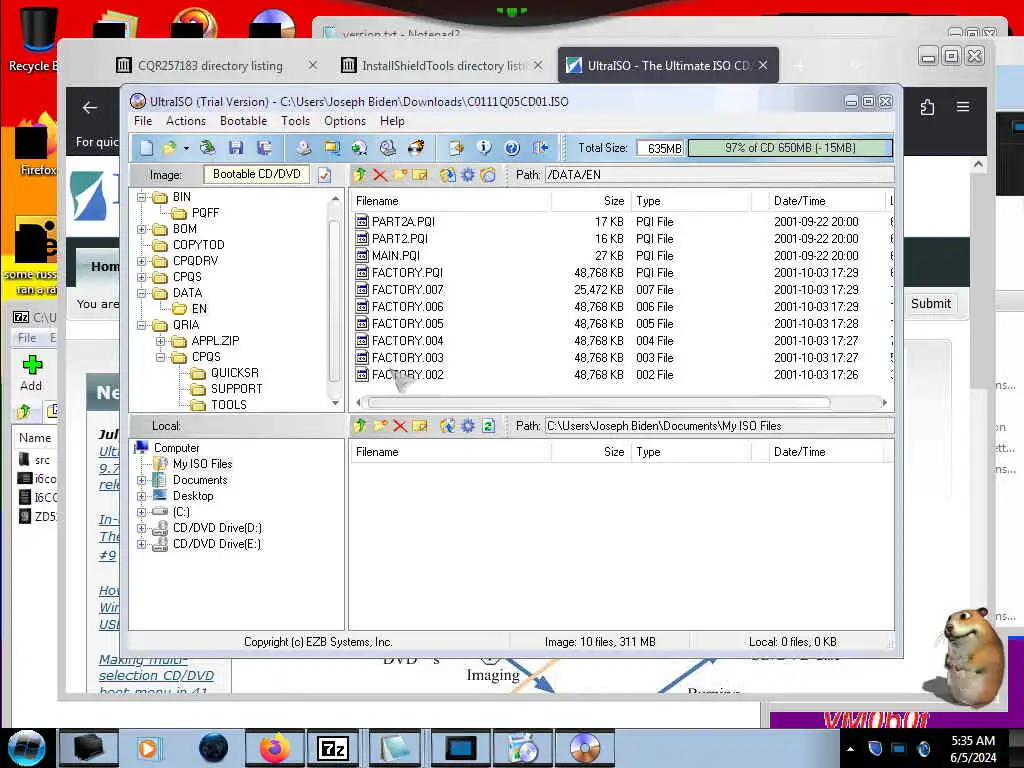Open the dropdown arrow next to Open icon
The height and width of the screenshot is (768, 1024).
point(186,148)
